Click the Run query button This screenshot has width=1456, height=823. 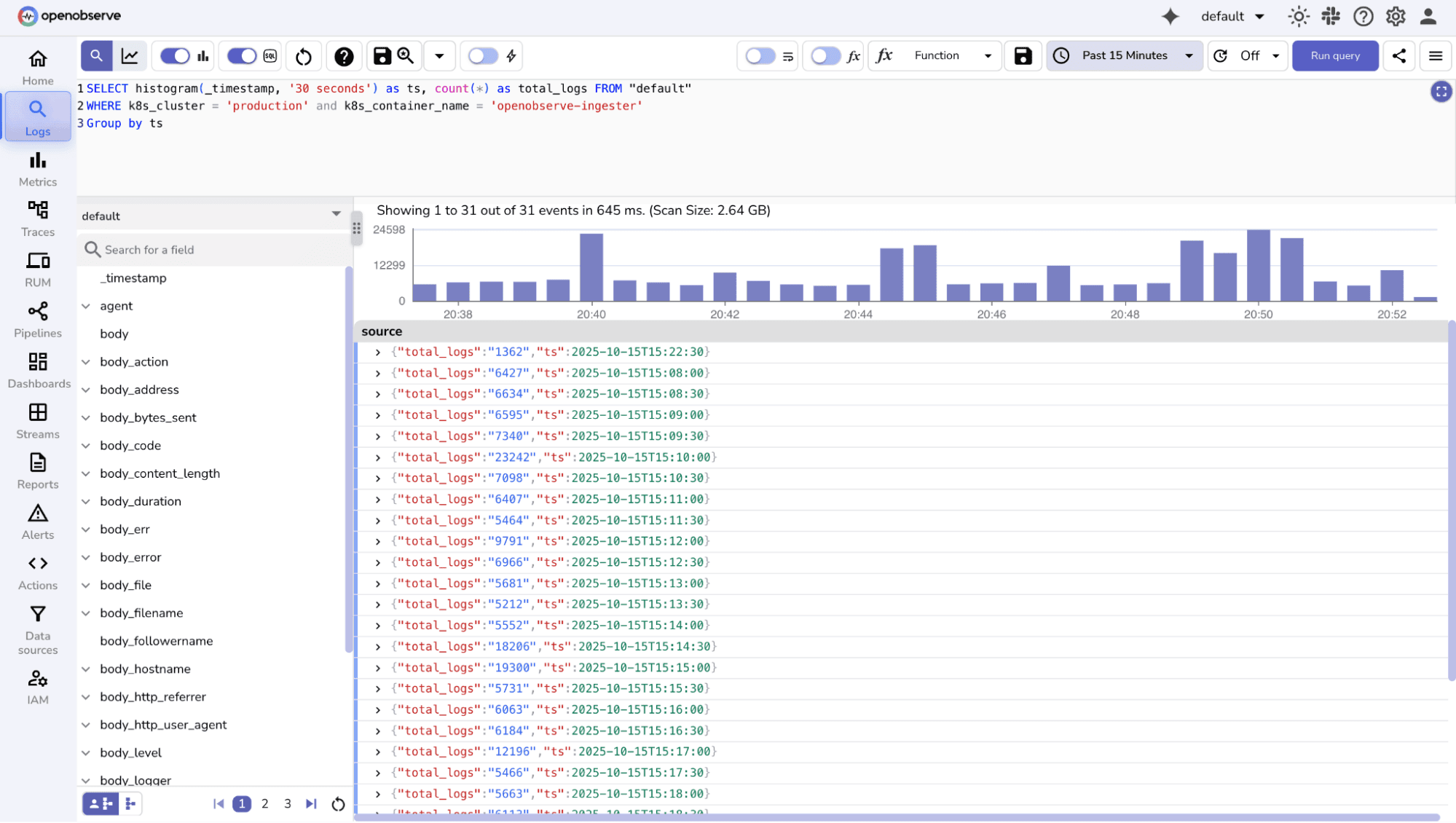coord(1335,55)
